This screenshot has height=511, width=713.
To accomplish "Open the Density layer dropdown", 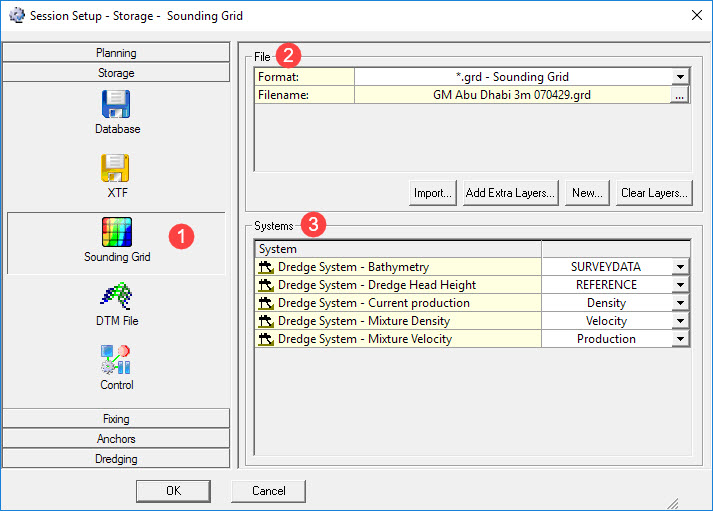I will tap(680, 303).
